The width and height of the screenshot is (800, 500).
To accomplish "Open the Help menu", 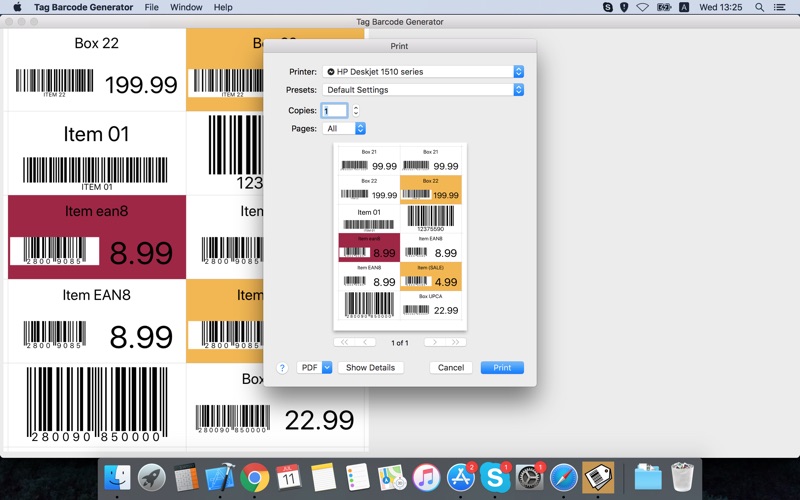I will [223, 7].
